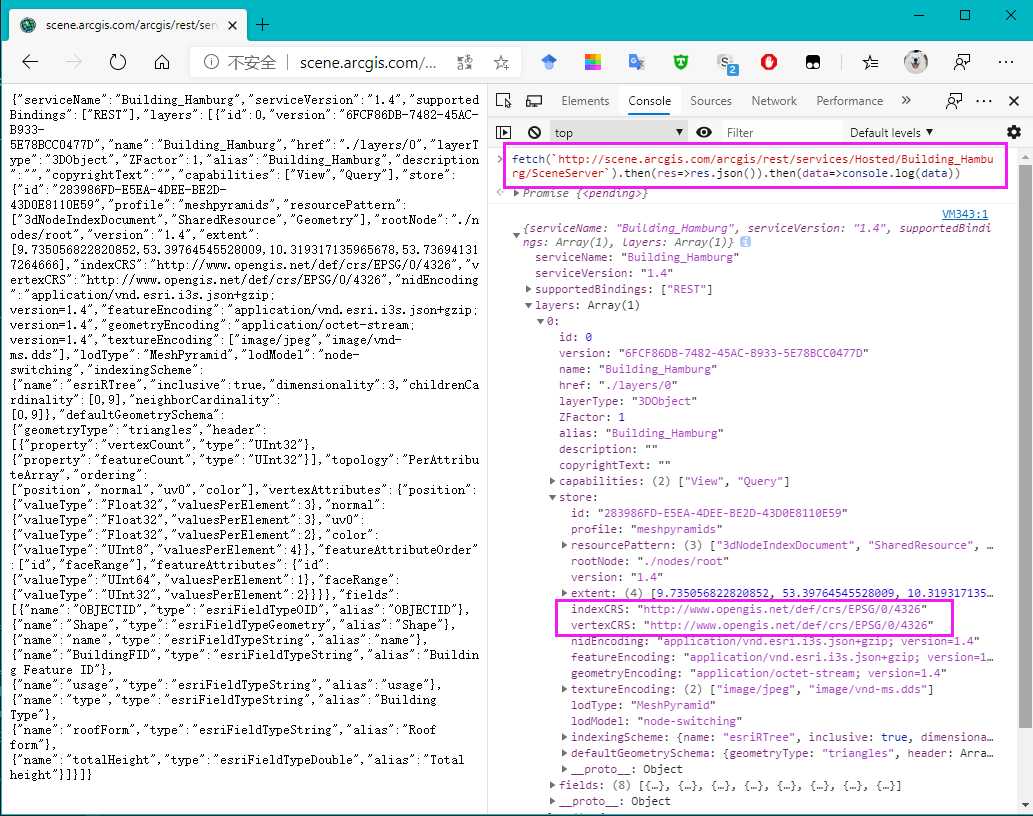Click the info badge next to layers: Array(1)
Viewport: 1033px width, 816px height.
coord(745,242)
